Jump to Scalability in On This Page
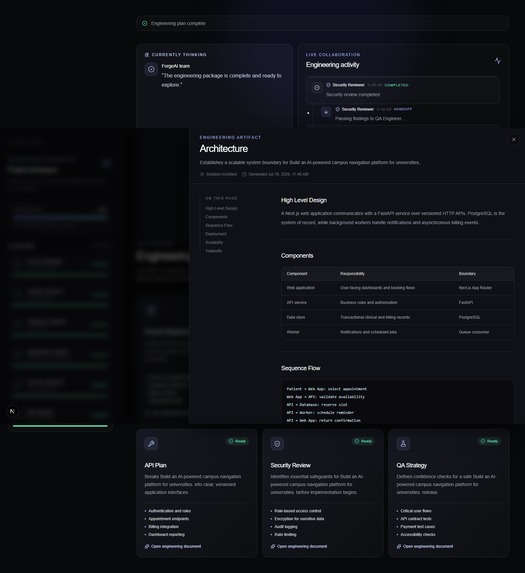The image size is (525, 573). pyautogui.click(x=214, y=242)
